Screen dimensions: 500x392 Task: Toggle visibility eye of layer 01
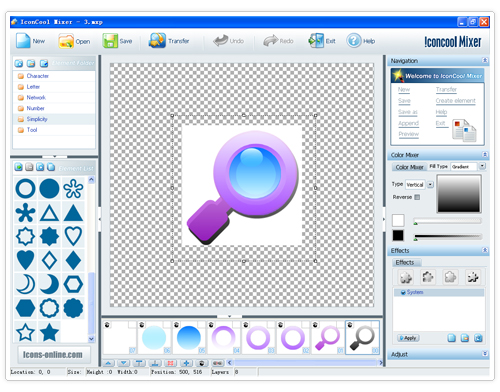315,324
